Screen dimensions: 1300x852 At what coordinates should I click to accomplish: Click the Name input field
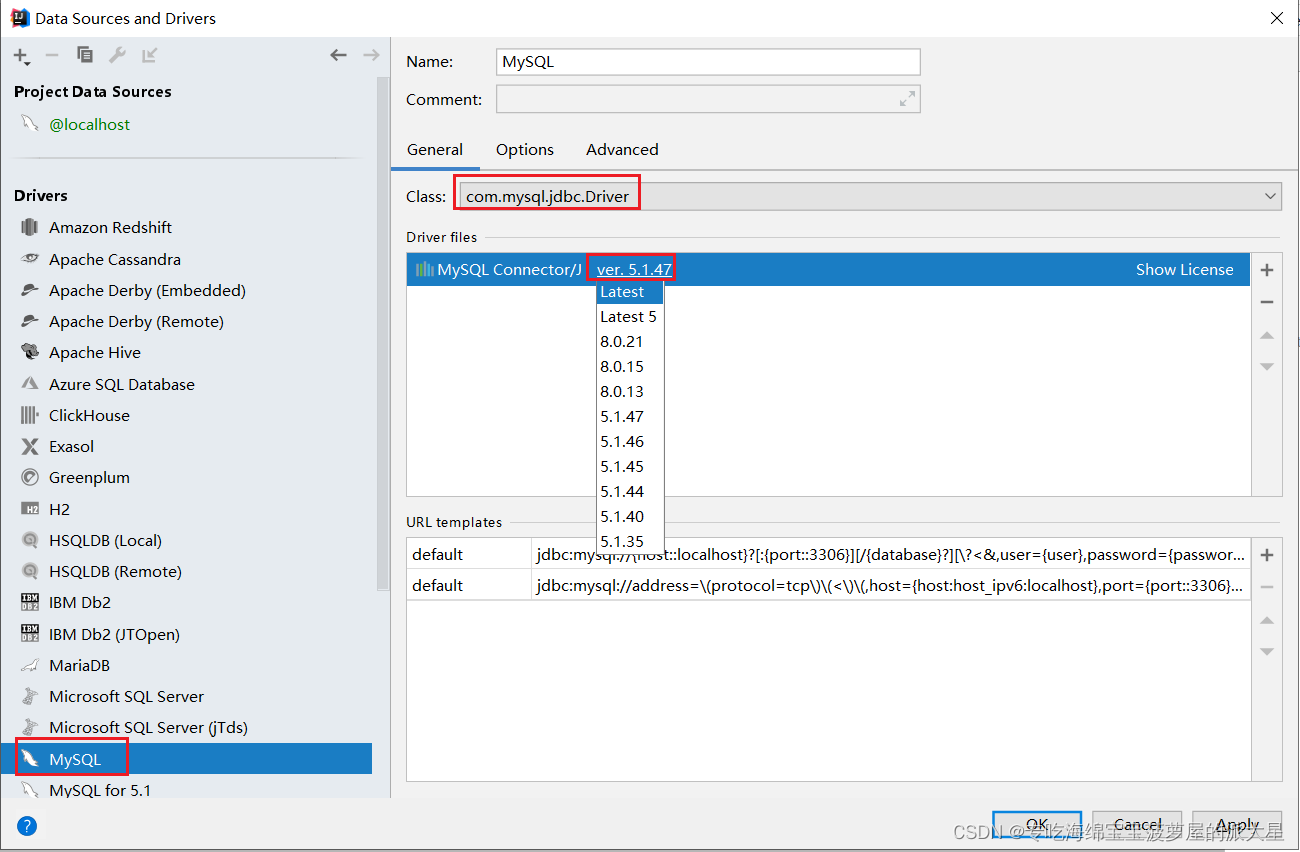(x=708, y=62)
